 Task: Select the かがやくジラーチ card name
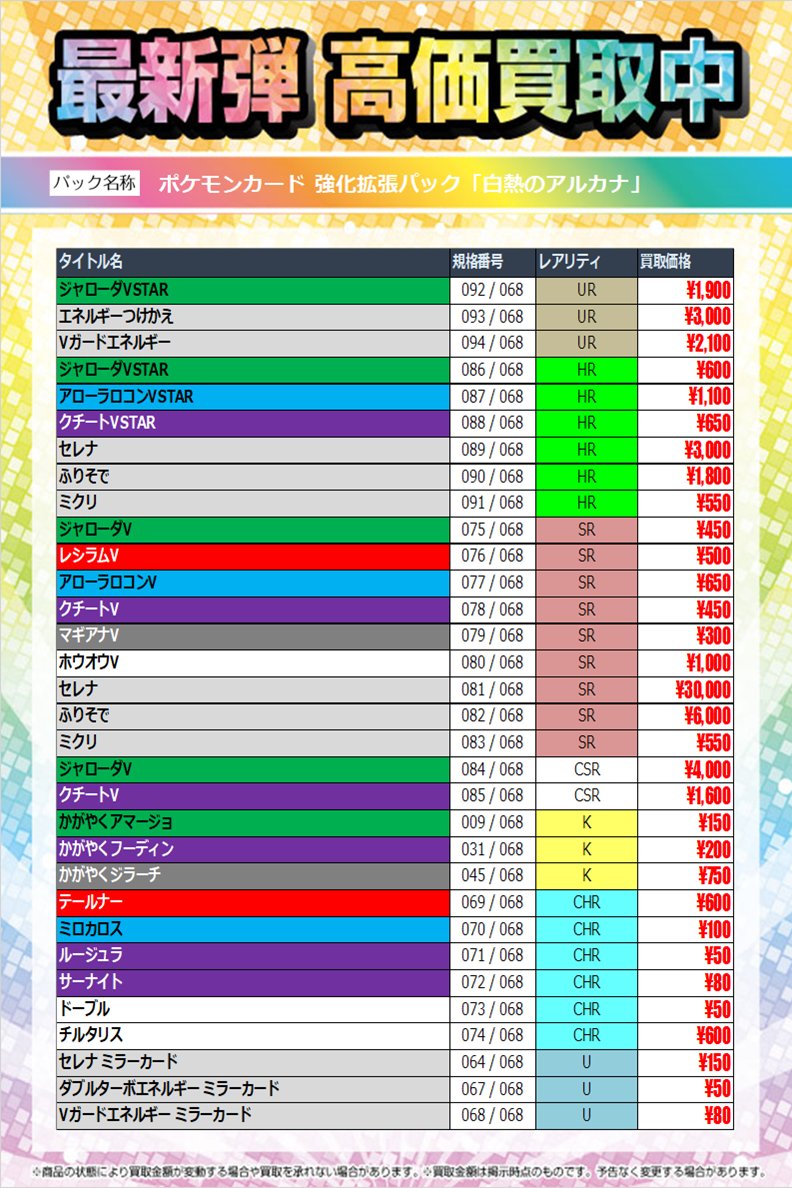point(110,874)
